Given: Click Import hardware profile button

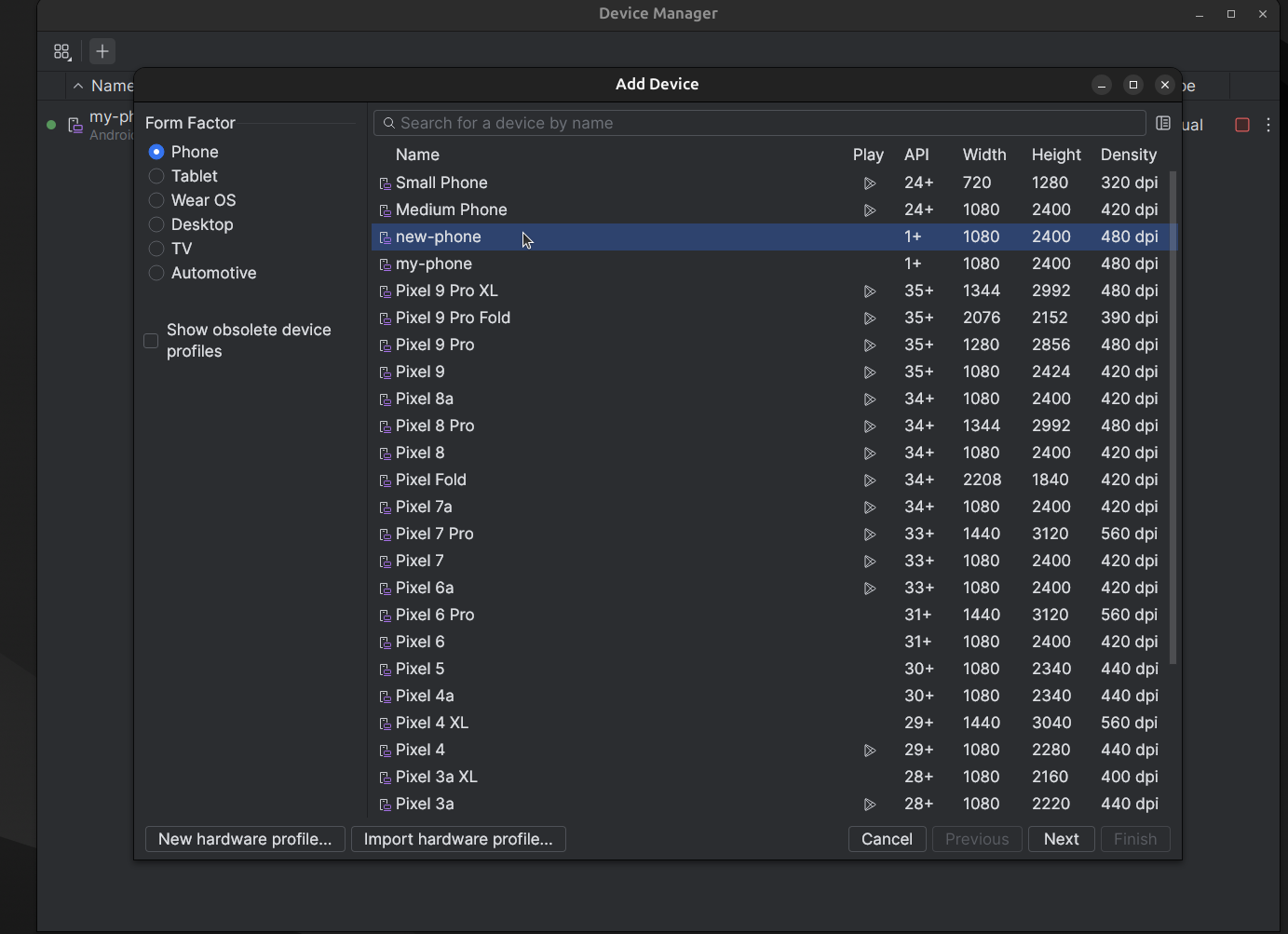Looking at the screenshot, I should pyautogui.click(x=458, y=839).
